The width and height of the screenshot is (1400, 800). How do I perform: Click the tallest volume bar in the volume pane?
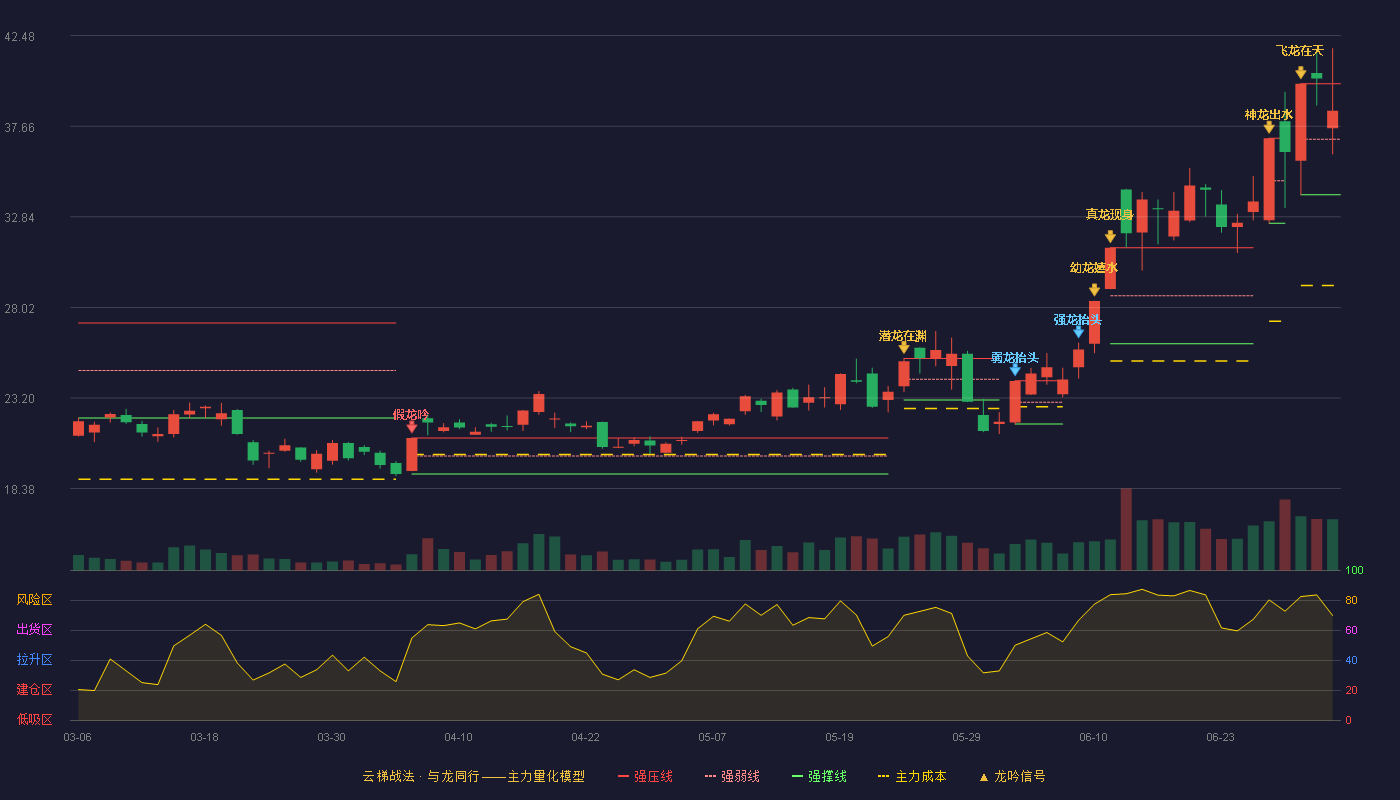pos(1126,529)
